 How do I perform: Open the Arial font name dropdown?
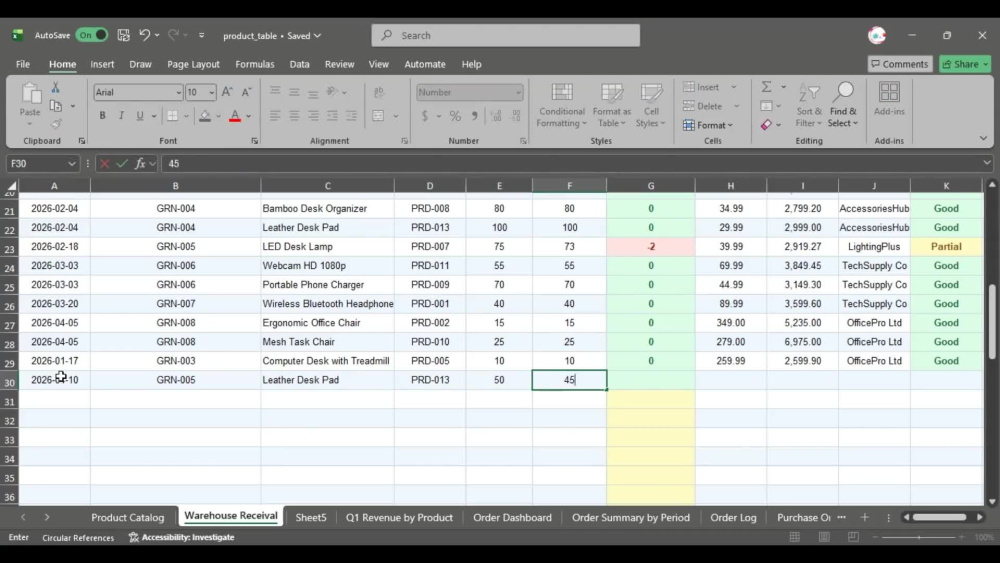[x=179, y=92]
